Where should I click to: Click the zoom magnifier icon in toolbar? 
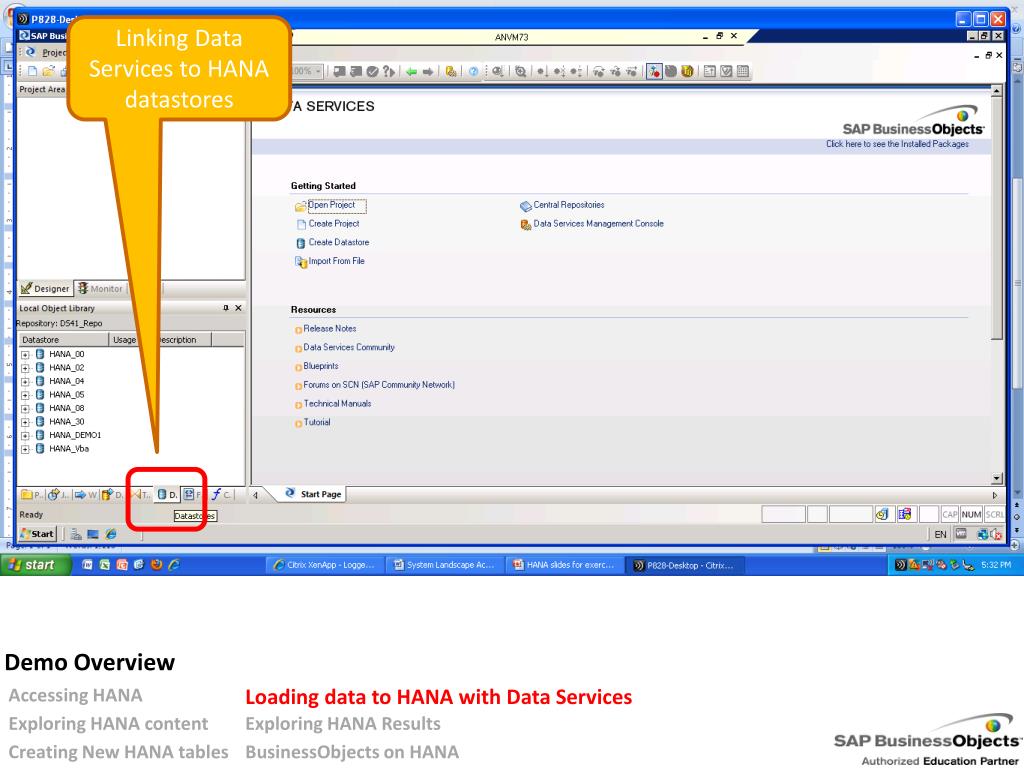(x=520, y=72)
